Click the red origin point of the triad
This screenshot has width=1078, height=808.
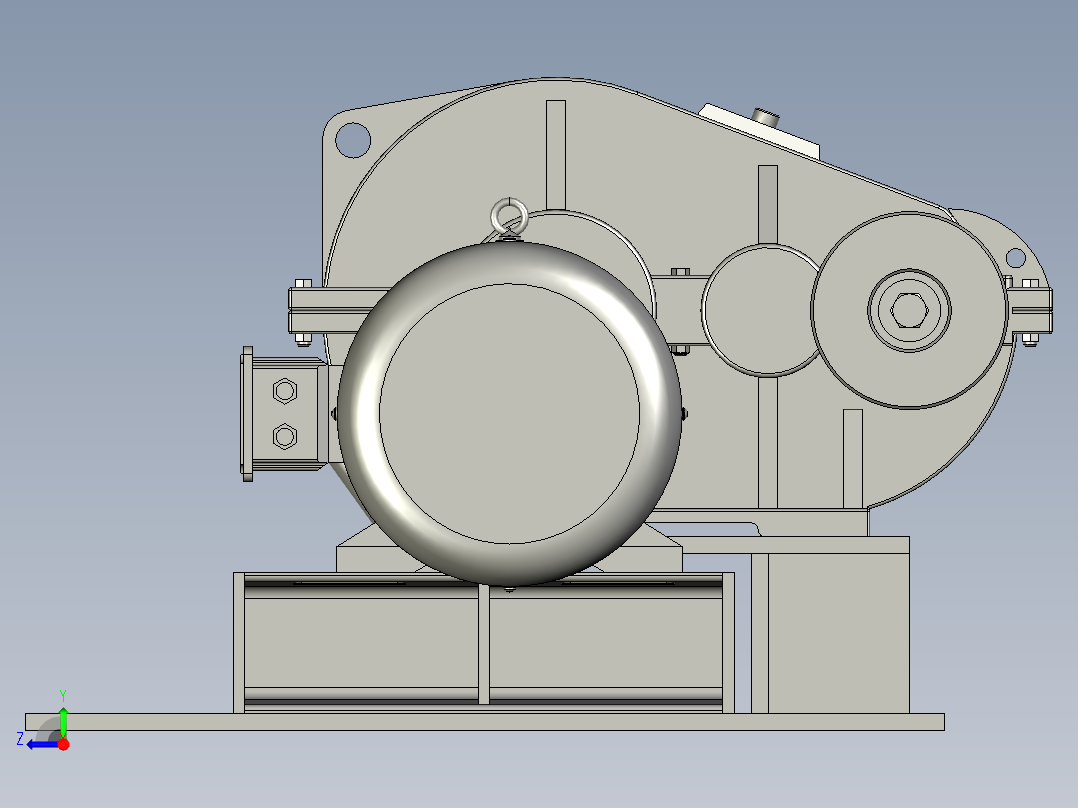coord(64,743)
